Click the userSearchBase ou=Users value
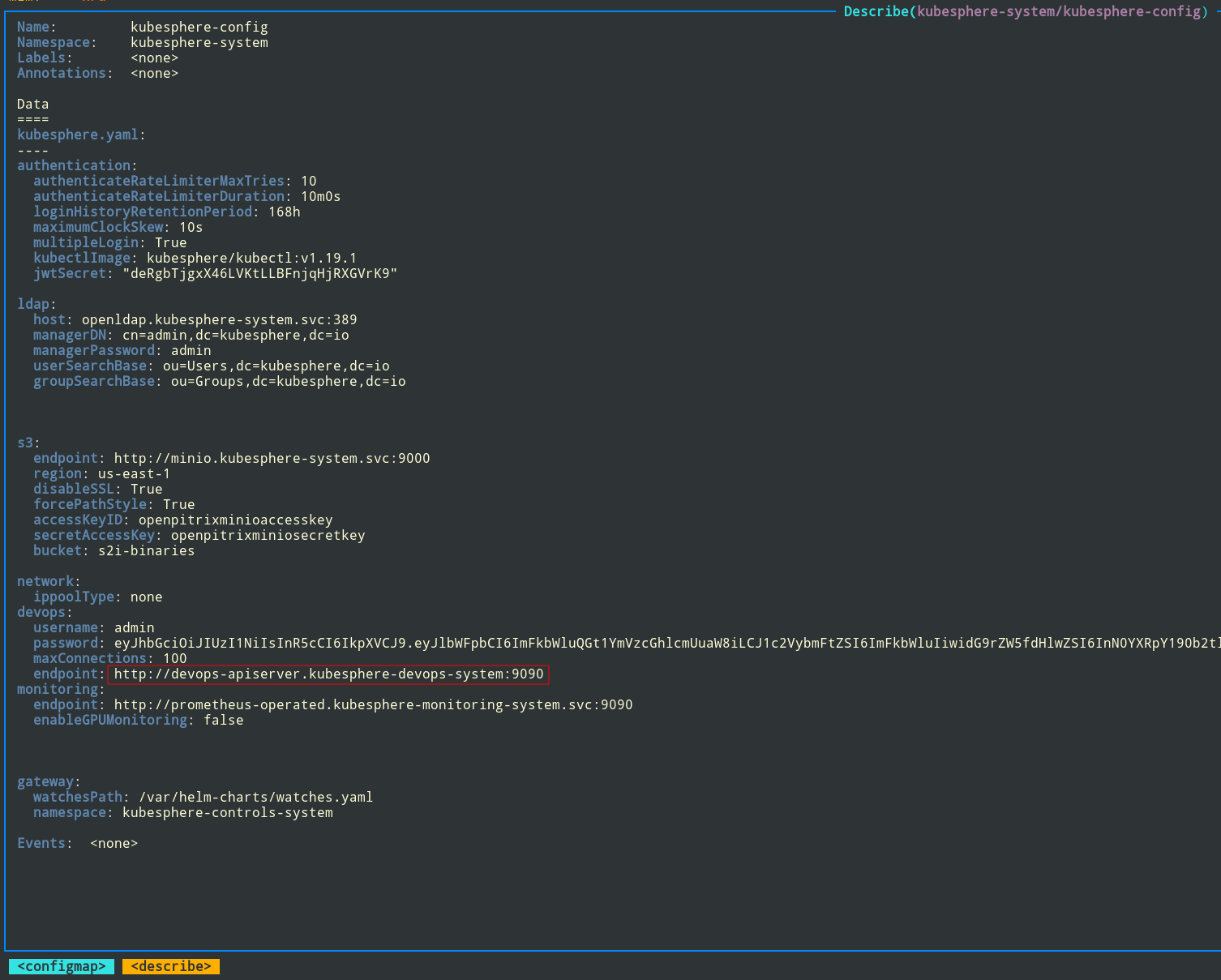Viewport: 1221px width, 980px height. [276, 366]
